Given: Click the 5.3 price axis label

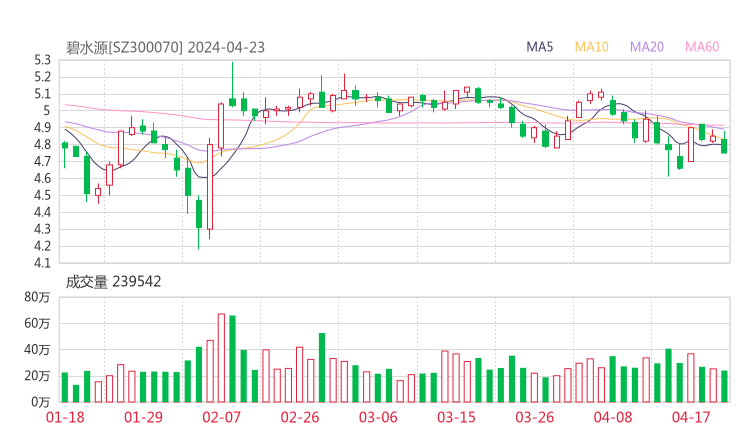Looking at the screenshot, I should [42, 60].
